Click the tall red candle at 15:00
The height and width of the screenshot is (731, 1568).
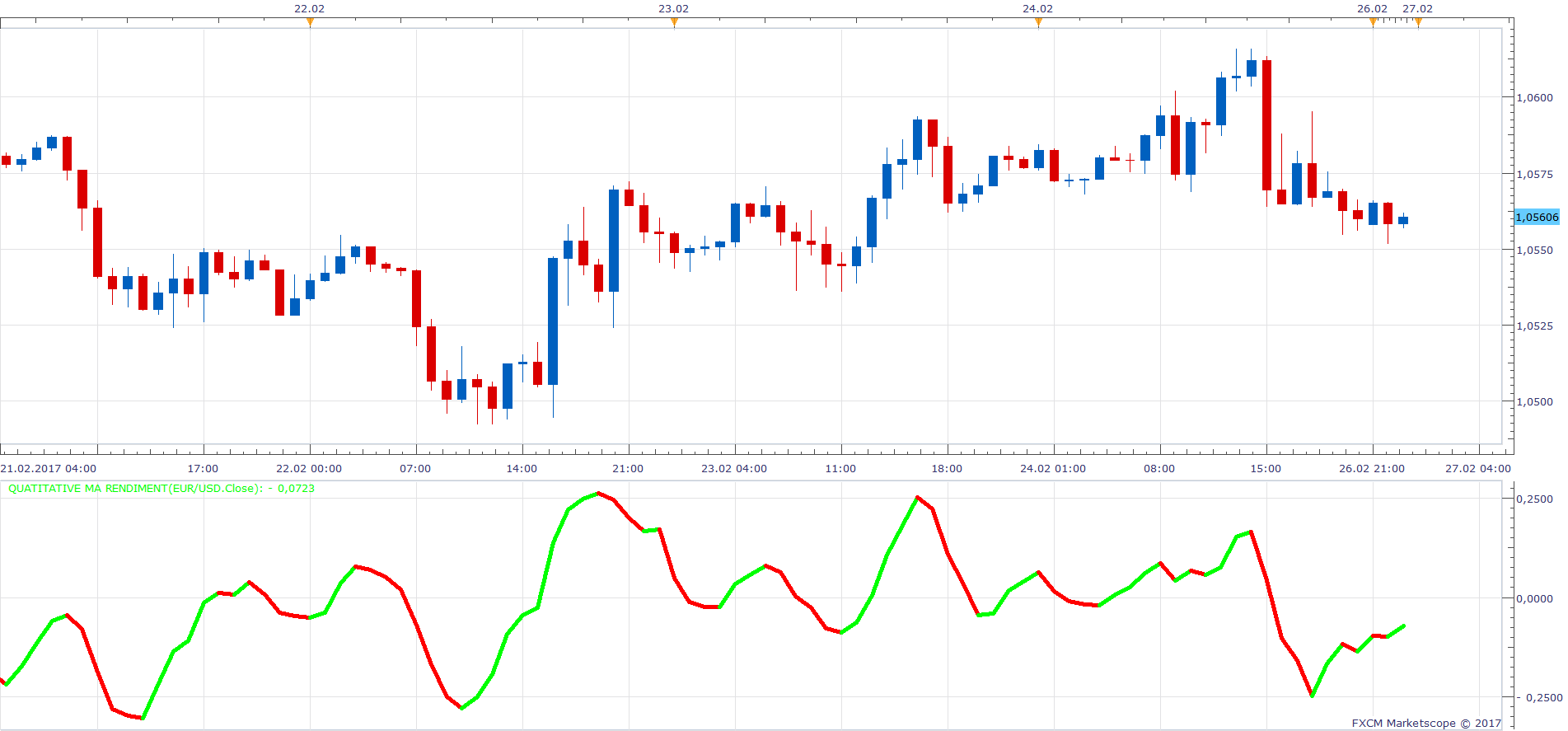[x=1267, y=125]
